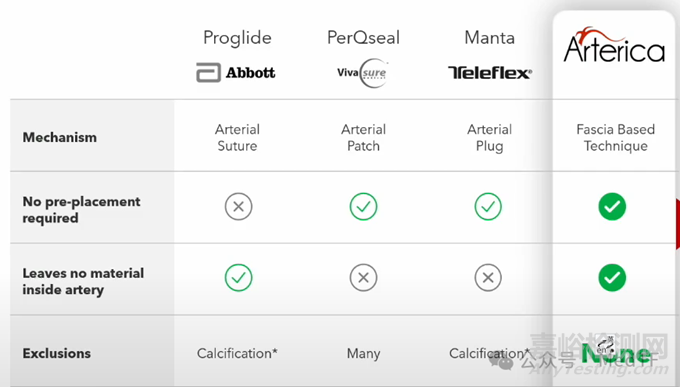Click the Many exclusions text under PerQseal
The image size is (680, 387).
(x=363, y=354)
